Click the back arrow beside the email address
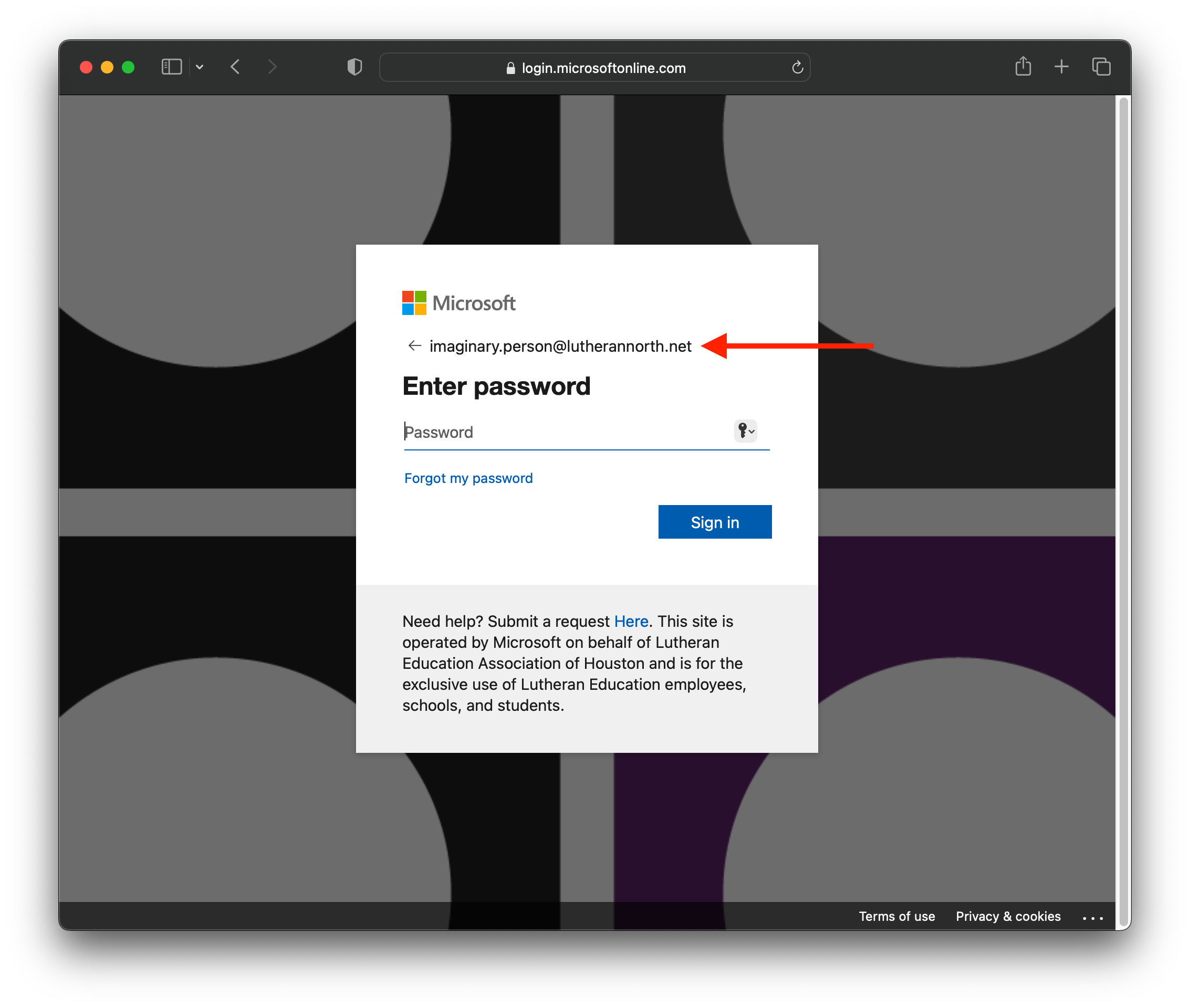The image size is (1190, 1008). (414, 346)
